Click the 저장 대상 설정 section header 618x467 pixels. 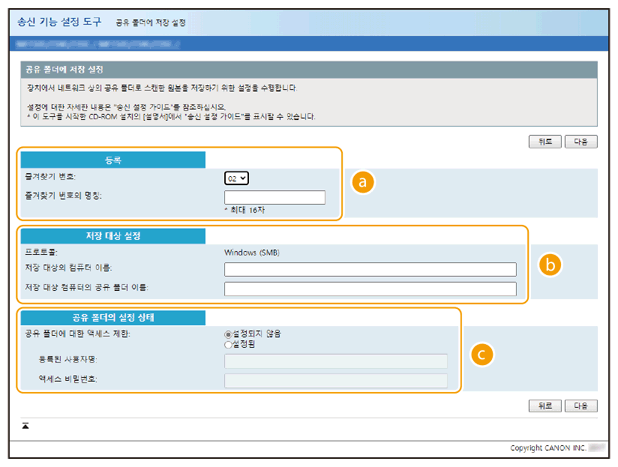click(113, 236)
